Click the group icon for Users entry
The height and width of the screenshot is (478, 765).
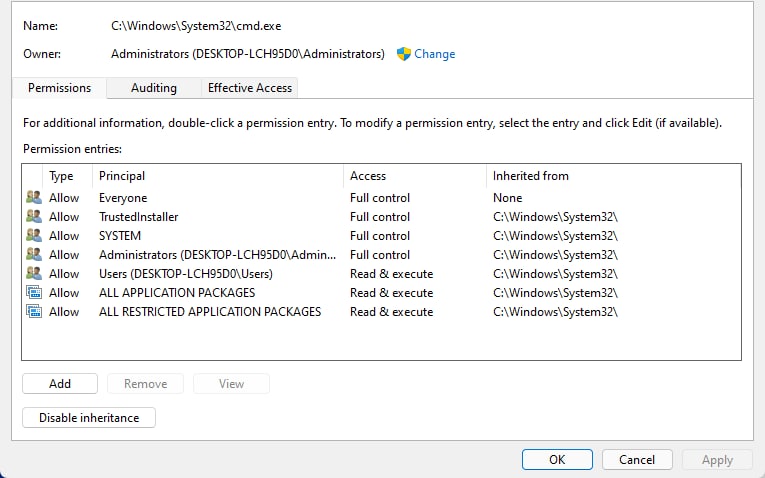click(x=34, y=273)
